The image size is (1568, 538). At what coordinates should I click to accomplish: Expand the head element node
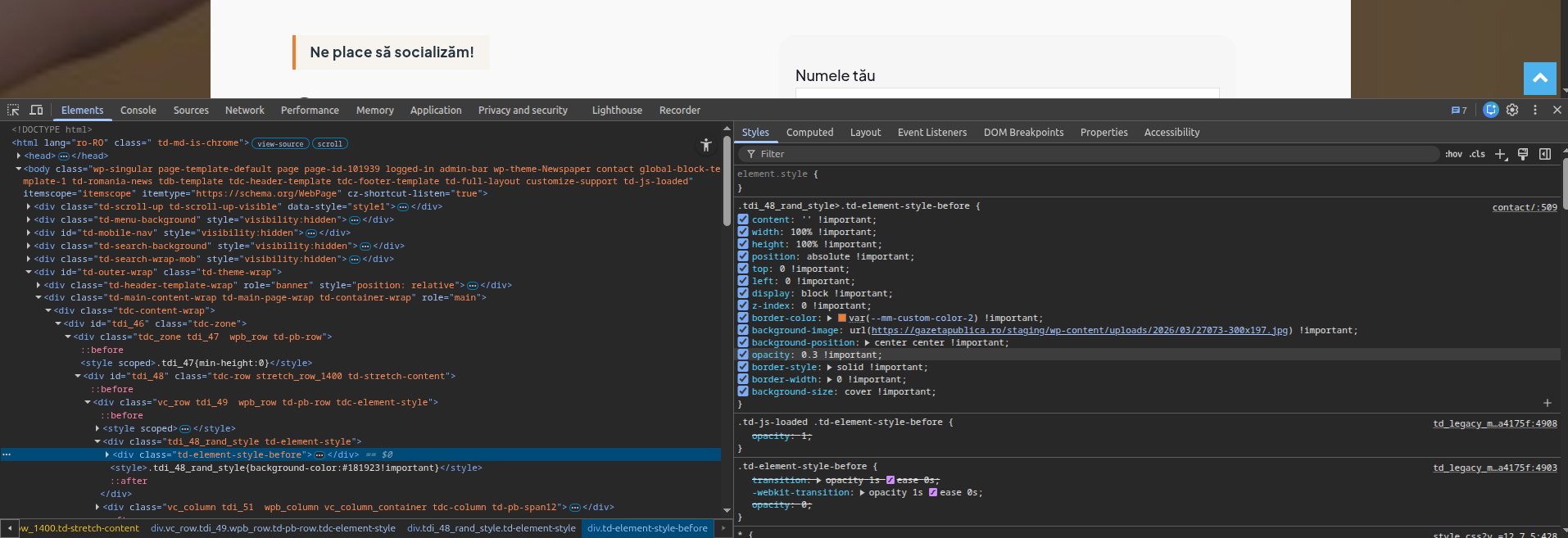(19, 156)
